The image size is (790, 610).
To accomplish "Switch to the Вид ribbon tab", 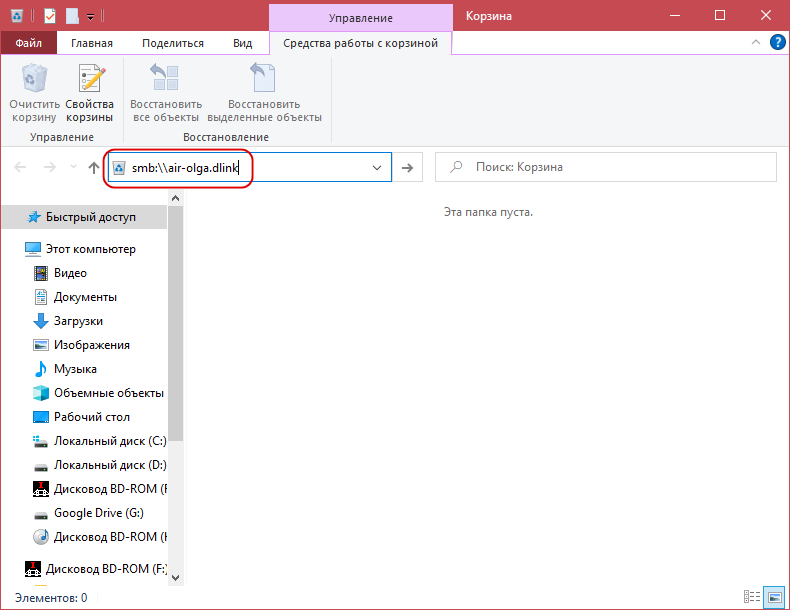I will click(242, 43).
